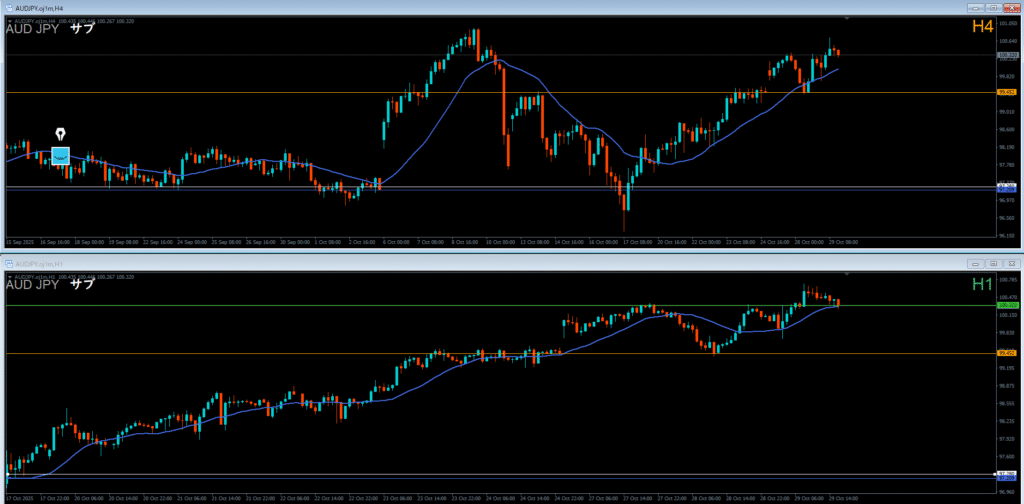
Task: Select the cyan rectangle object on H4 chart
Action: [61, 156]
